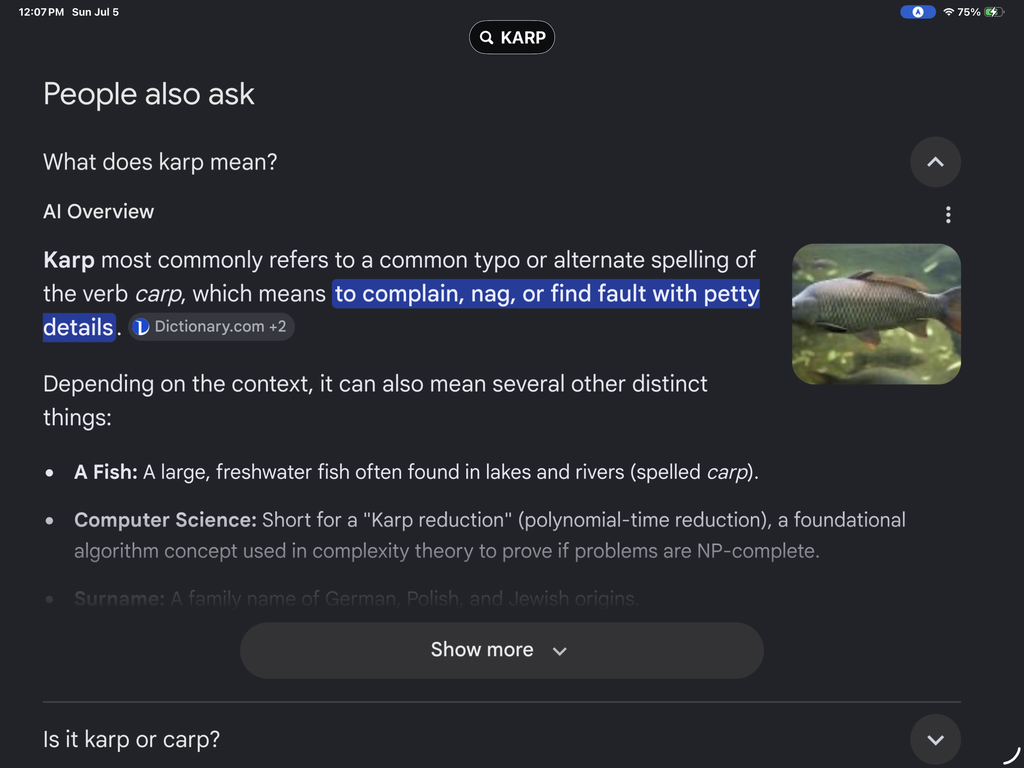Tap the magnifier icon in the KARP search pill
Image resolution: width=1024 pixels, height=768 pixels.
487,38
